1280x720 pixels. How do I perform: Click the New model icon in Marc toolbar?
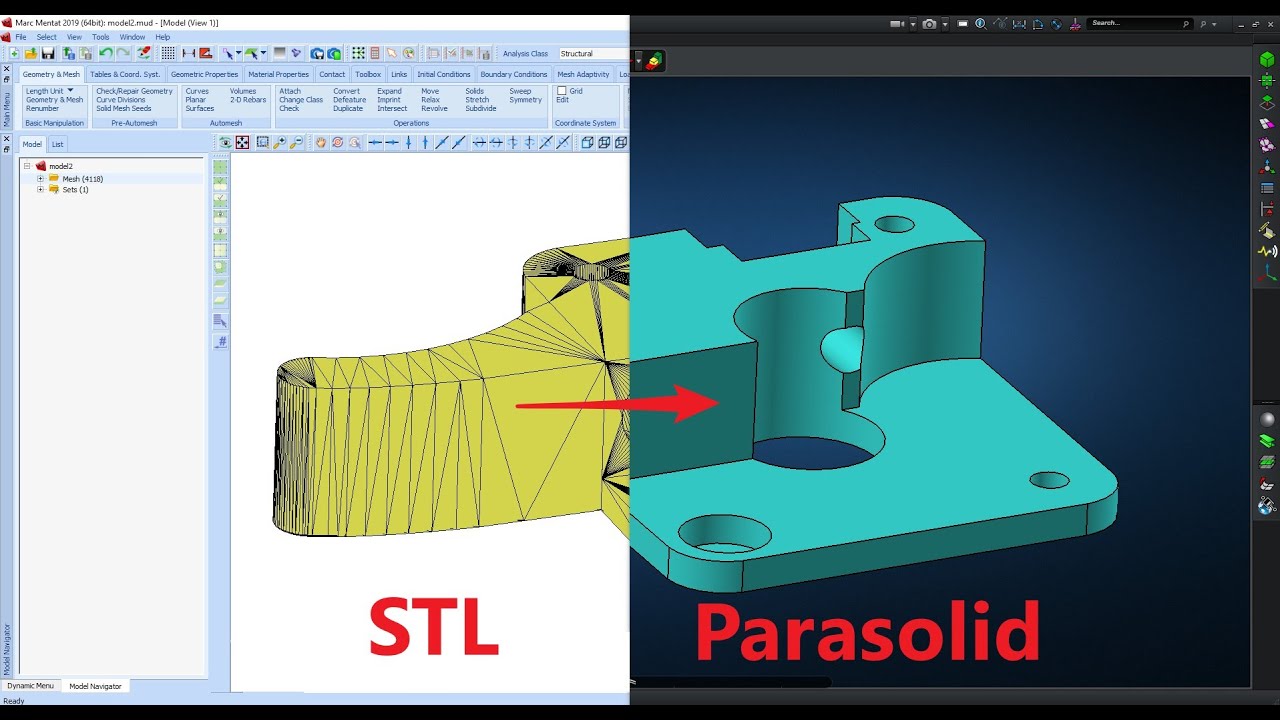tap(14, 53)
